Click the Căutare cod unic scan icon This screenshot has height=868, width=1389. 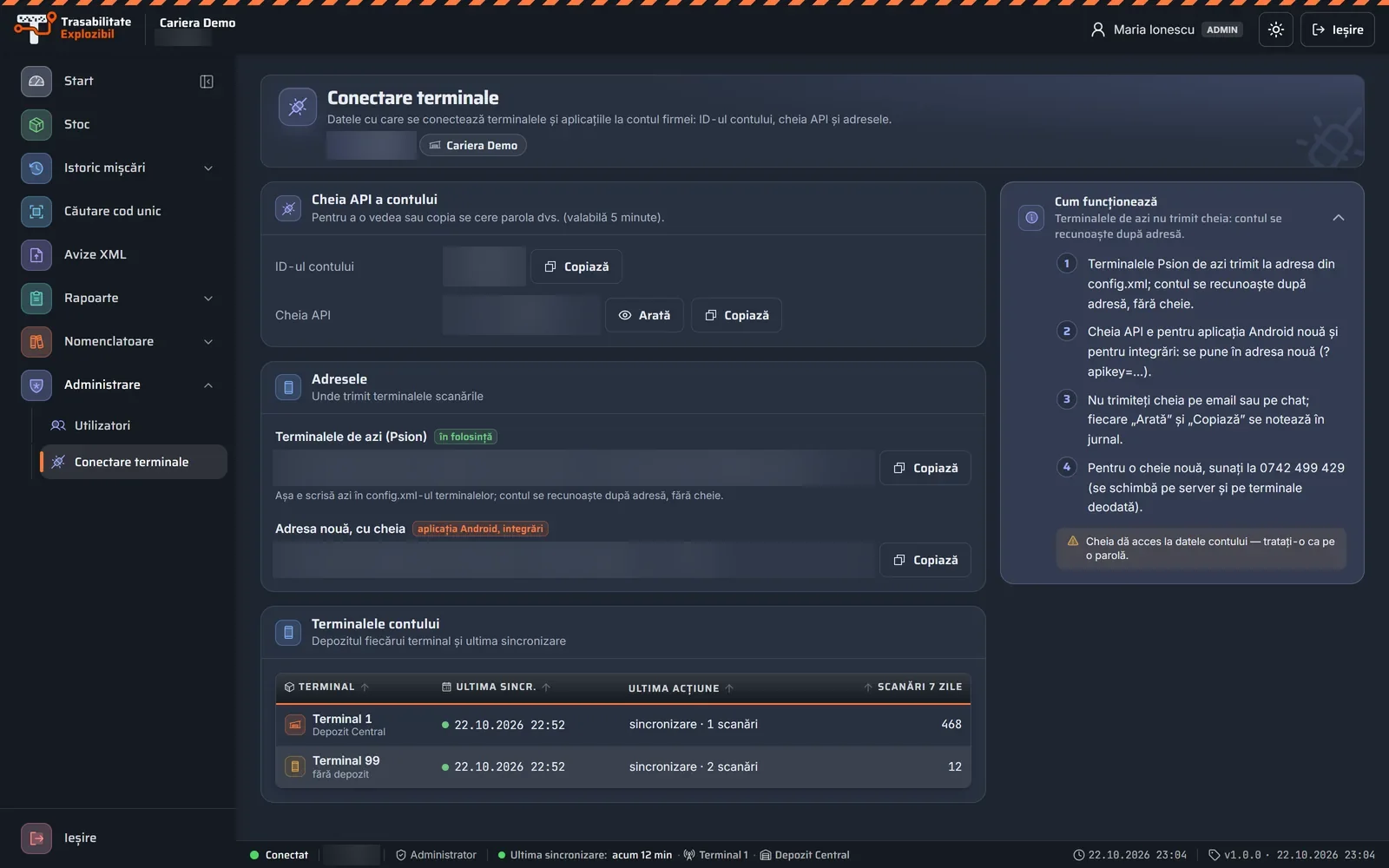coord(36,211)
